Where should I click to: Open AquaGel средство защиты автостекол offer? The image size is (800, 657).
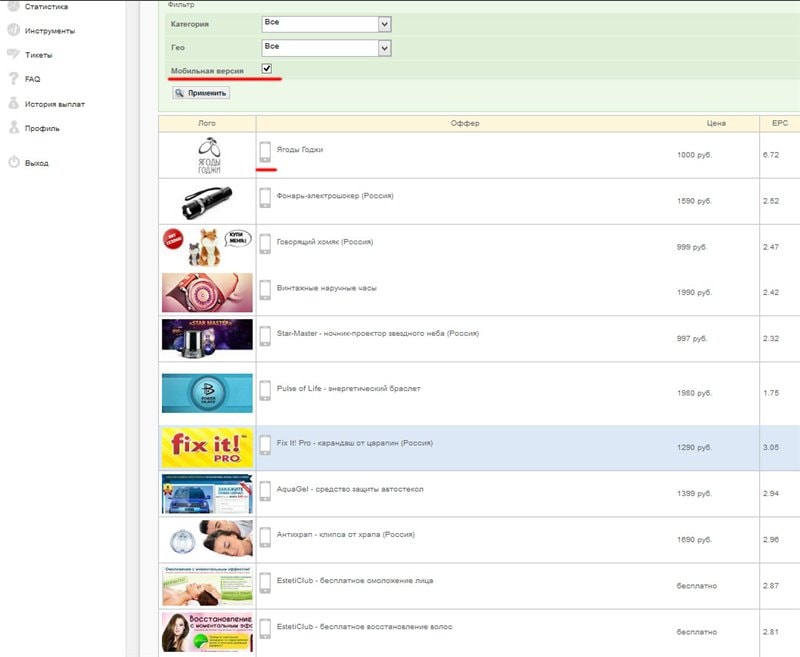click(350, 489)
